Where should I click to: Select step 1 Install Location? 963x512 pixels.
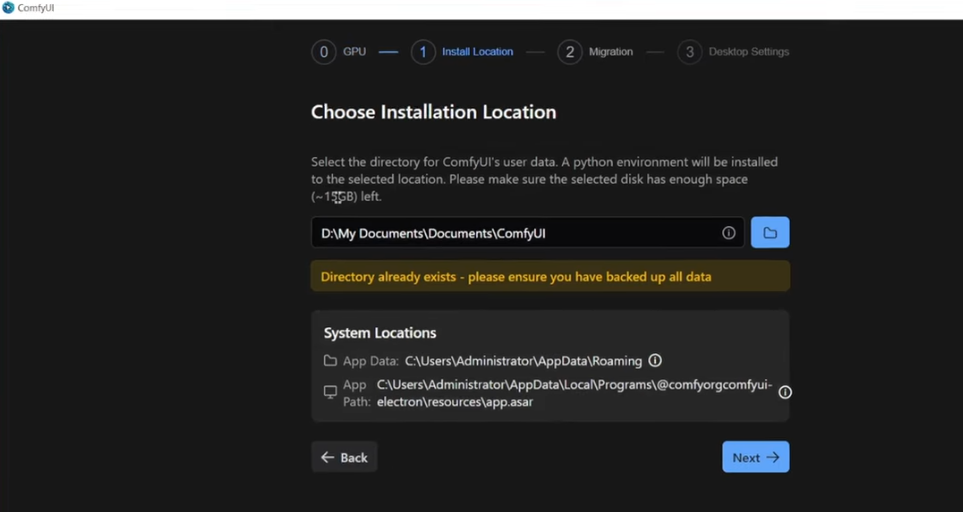pos(462,52)
